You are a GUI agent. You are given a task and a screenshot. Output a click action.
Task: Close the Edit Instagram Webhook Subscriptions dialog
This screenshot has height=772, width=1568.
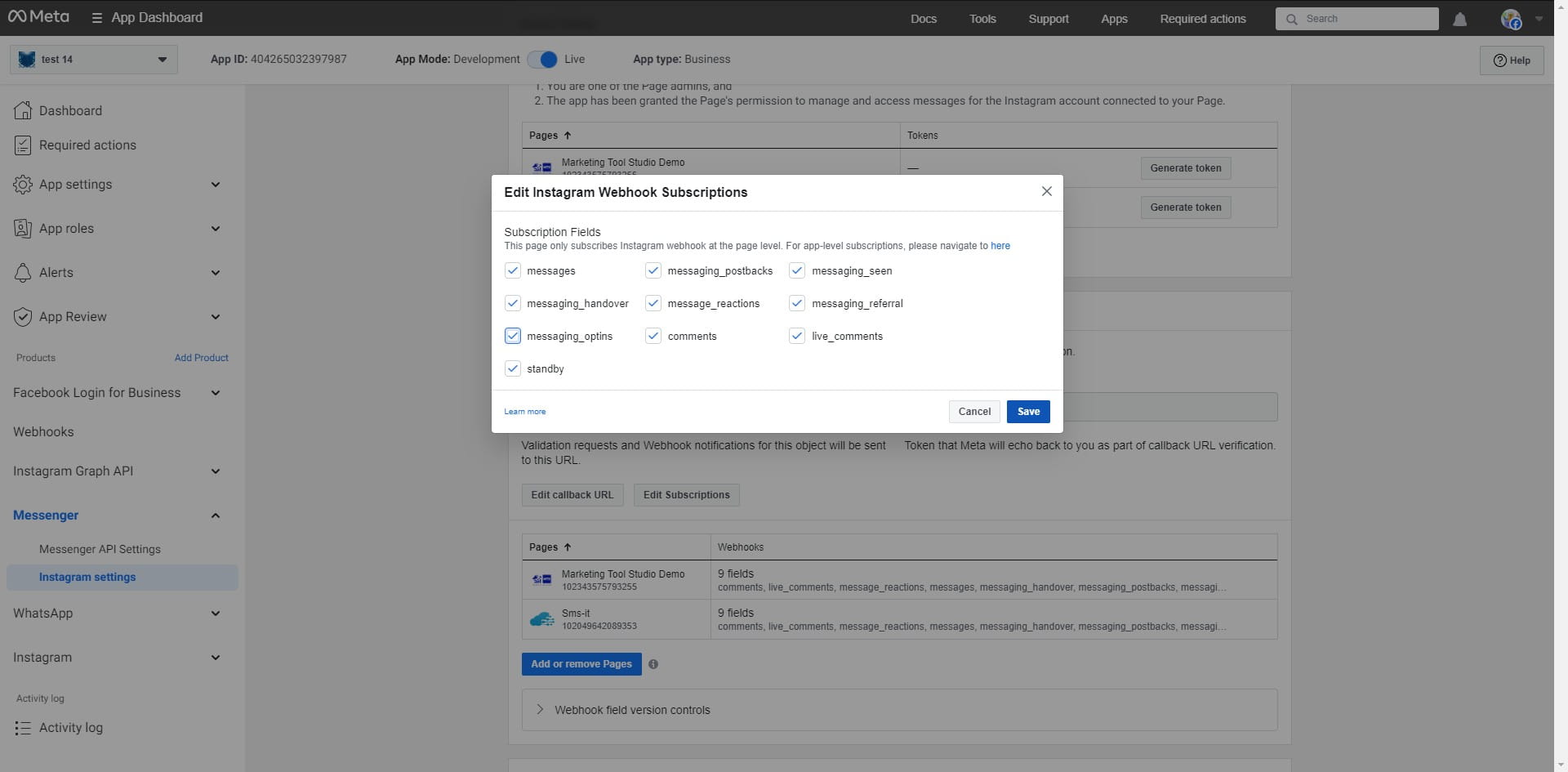click(1046, 191)
